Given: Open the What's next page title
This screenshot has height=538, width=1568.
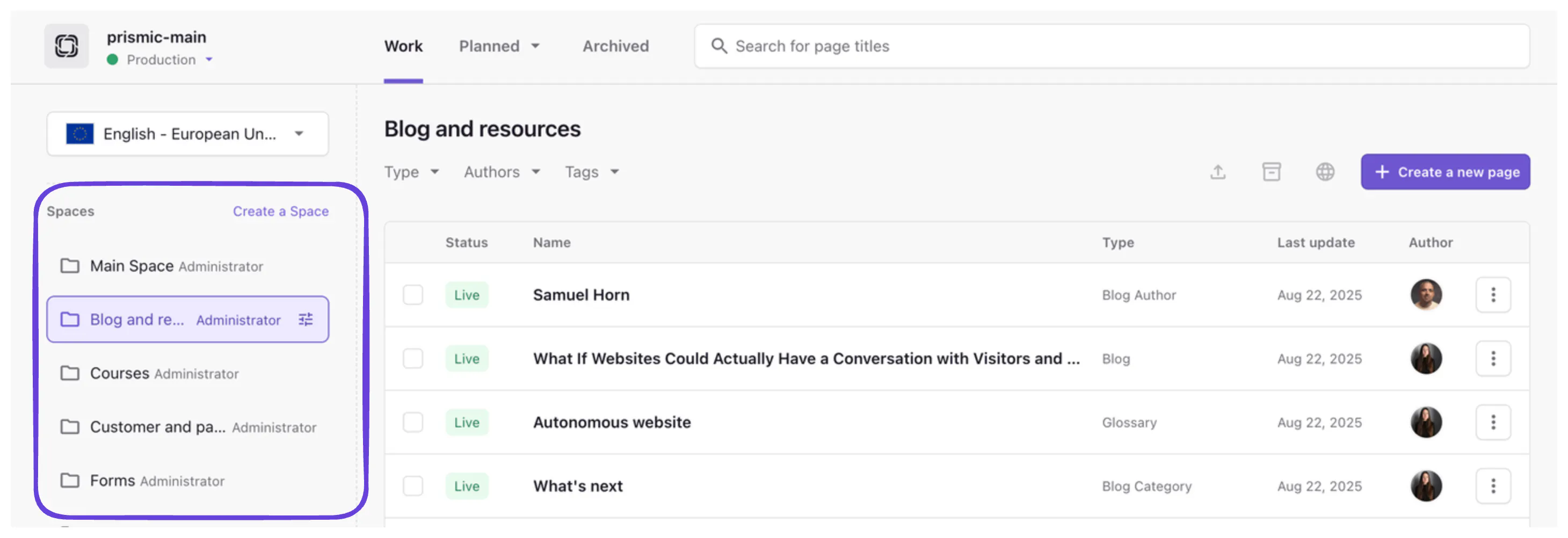Looking at the screenshot, I should (x=578, y=486).
